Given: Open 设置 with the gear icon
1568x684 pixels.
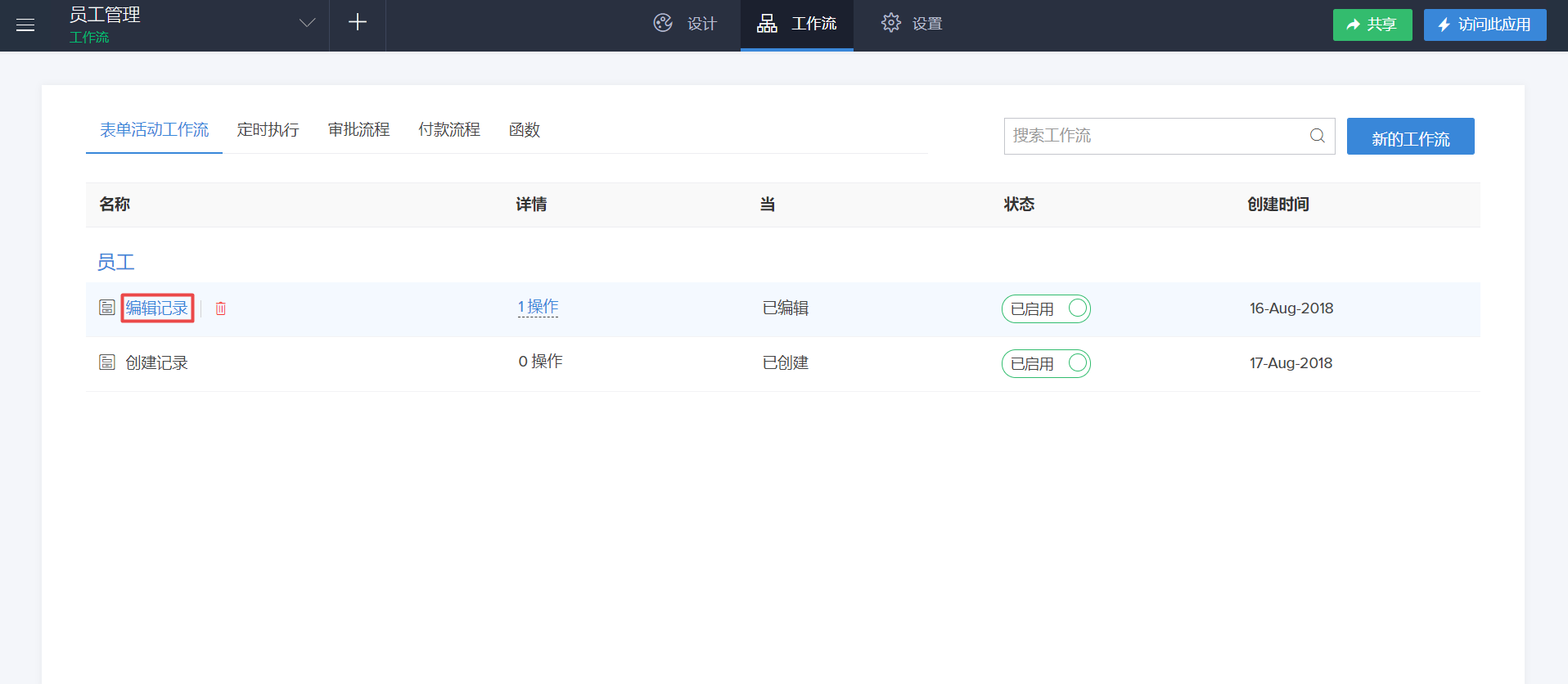Looking at the screenshot, I should click(912, 24).
